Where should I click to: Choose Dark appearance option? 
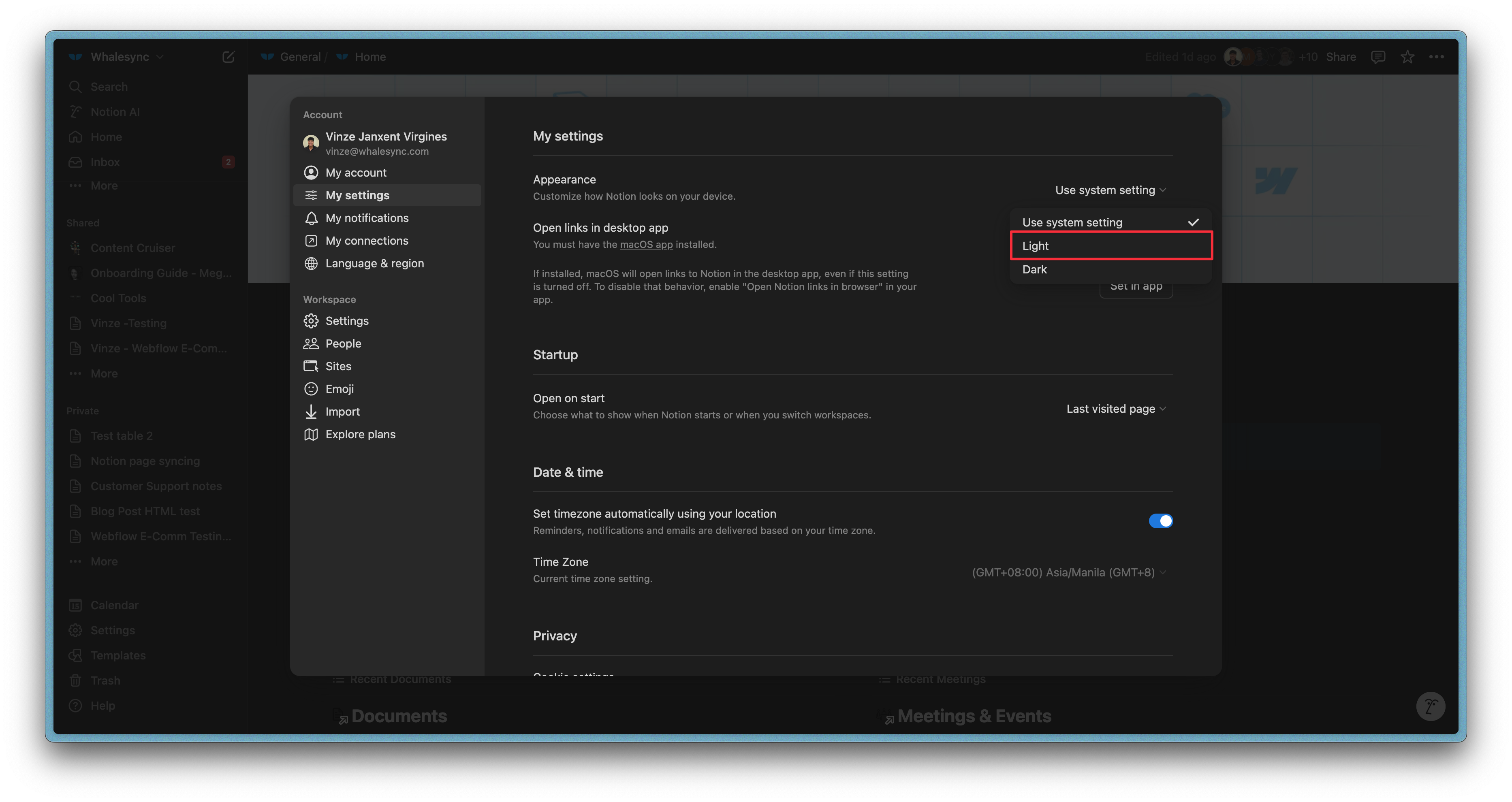(1035, 269)
